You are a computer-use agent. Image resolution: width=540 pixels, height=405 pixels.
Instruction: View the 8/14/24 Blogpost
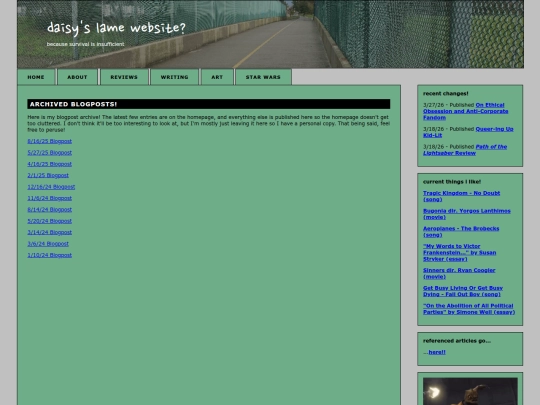[x=50, y=209]
